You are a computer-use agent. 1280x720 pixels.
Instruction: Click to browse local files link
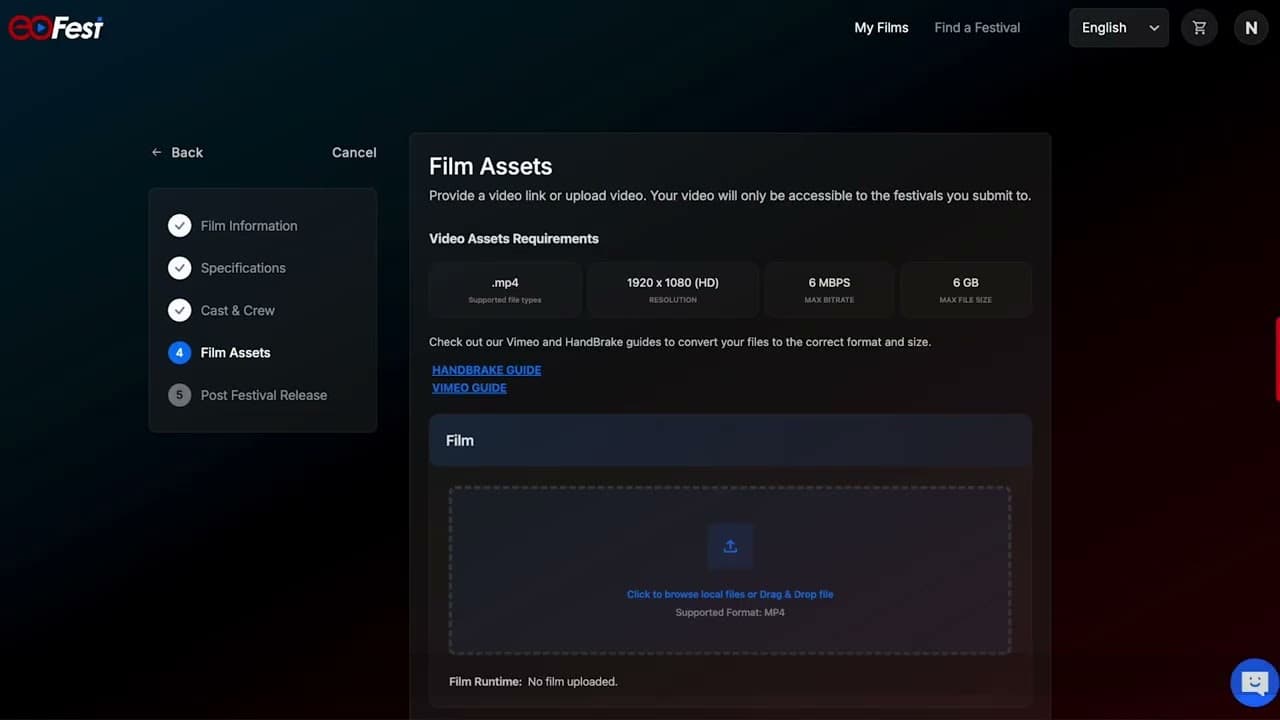tap(686, 594)
